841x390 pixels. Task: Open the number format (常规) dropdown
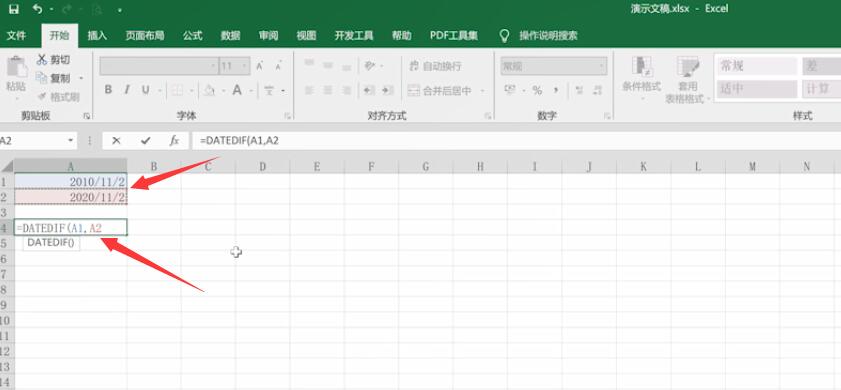click(x=554, y=66)
